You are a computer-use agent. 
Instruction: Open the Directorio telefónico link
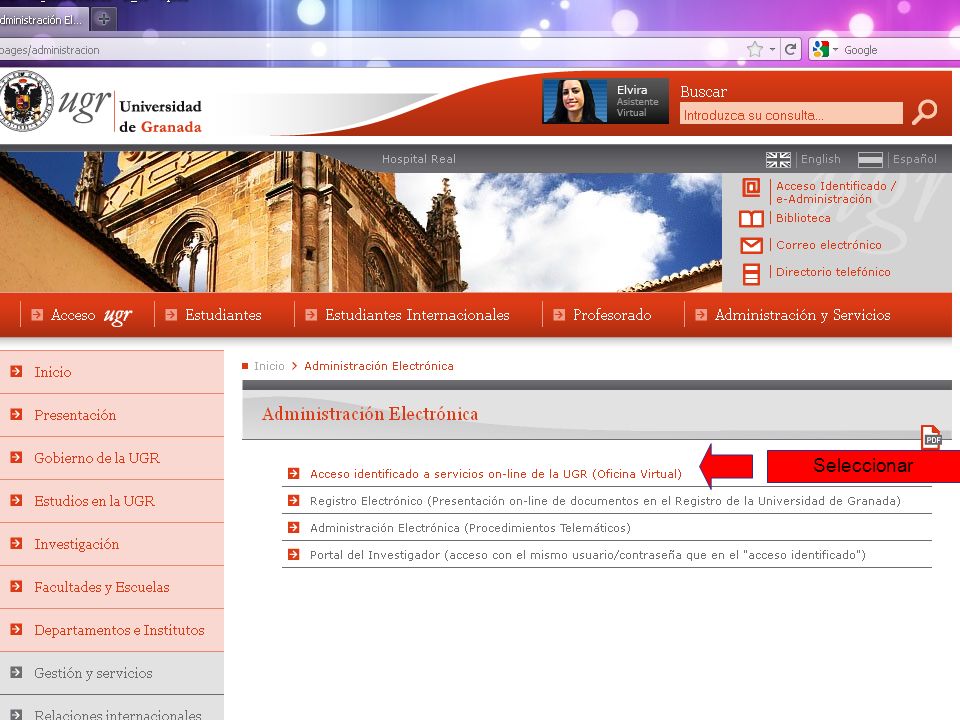click(x=833, y=272)
